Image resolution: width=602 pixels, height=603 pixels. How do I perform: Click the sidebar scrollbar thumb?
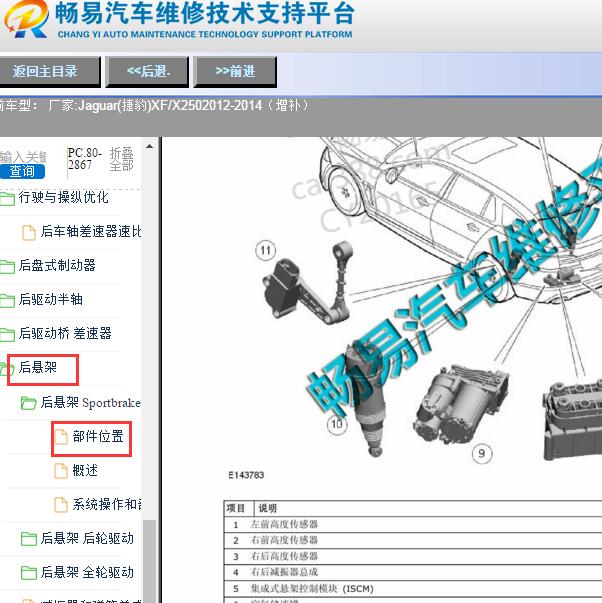pyautogui.click(x=149, y=561)
